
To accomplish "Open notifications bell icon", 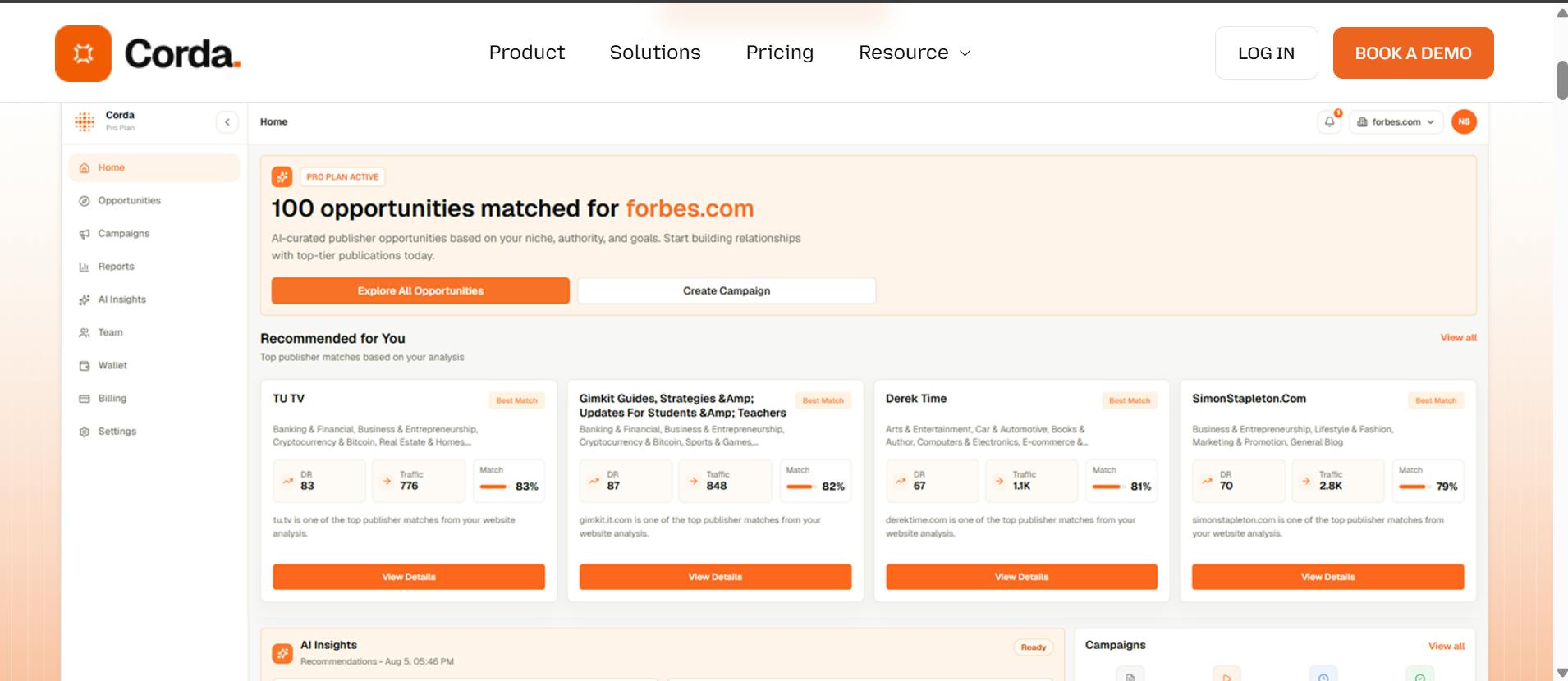I will [1329, 121].
